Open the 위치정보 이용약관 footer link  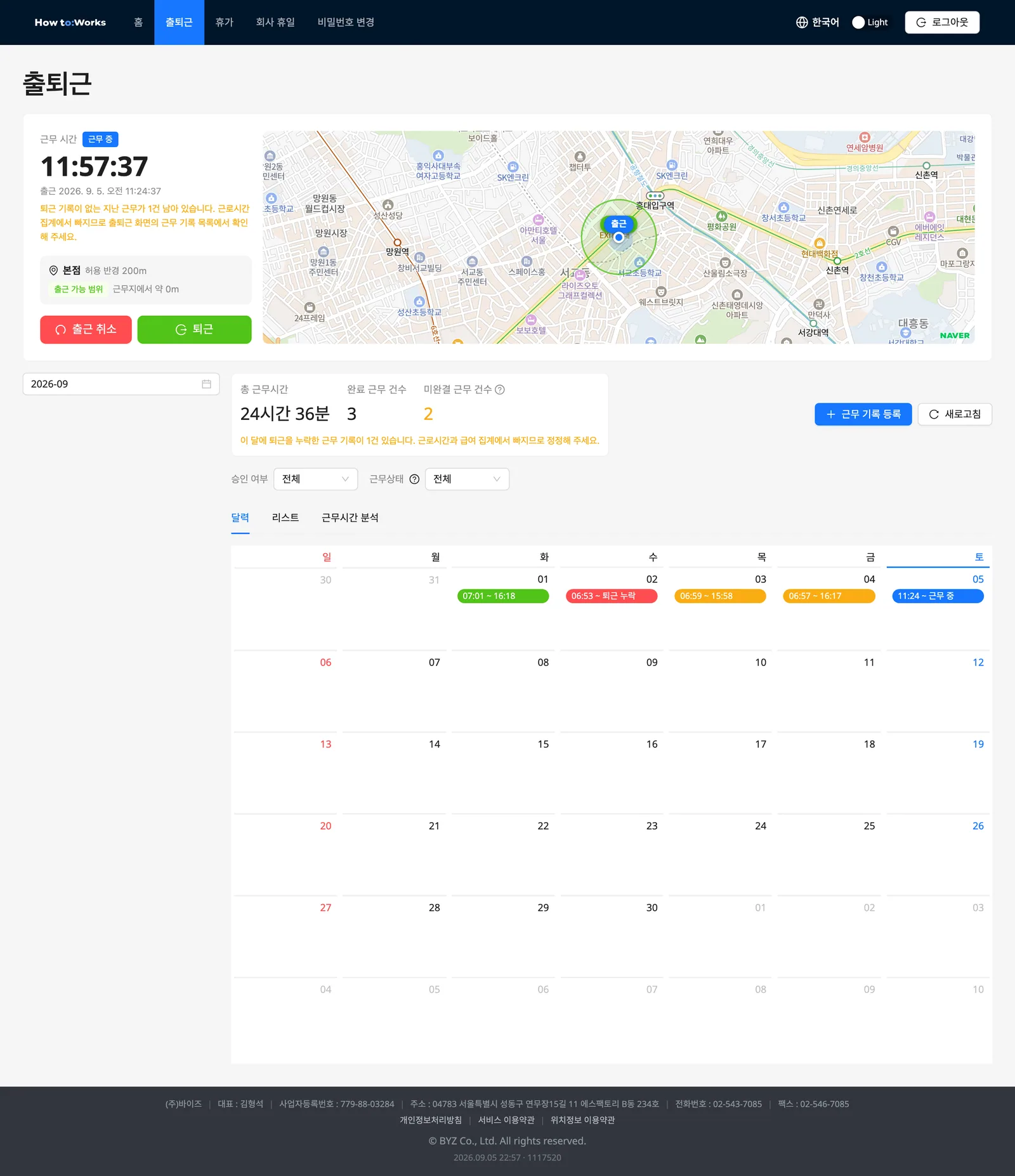(582, 1120)
